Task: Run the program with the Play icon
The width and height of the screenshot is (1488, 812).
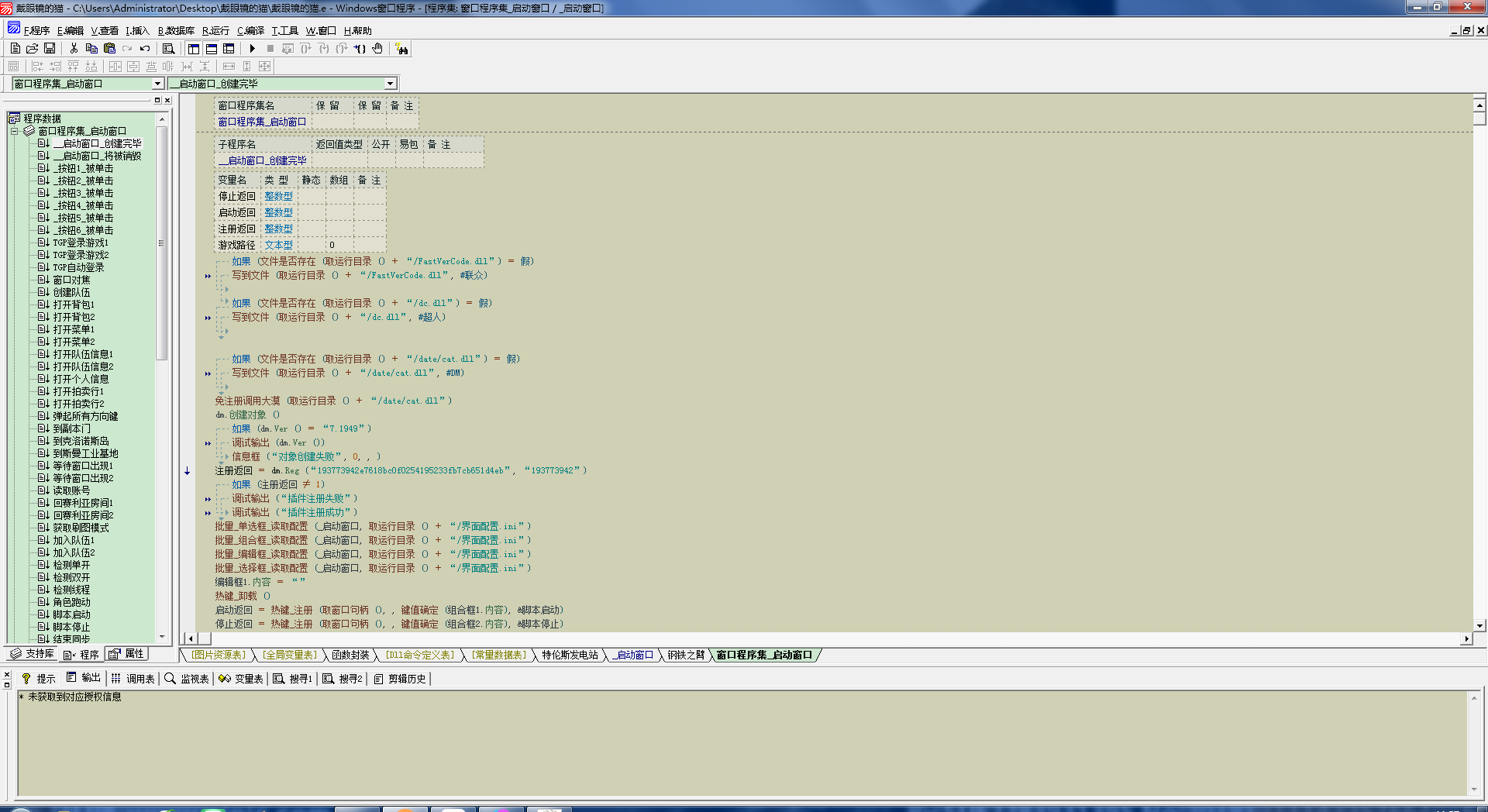Action: (252, 48)
